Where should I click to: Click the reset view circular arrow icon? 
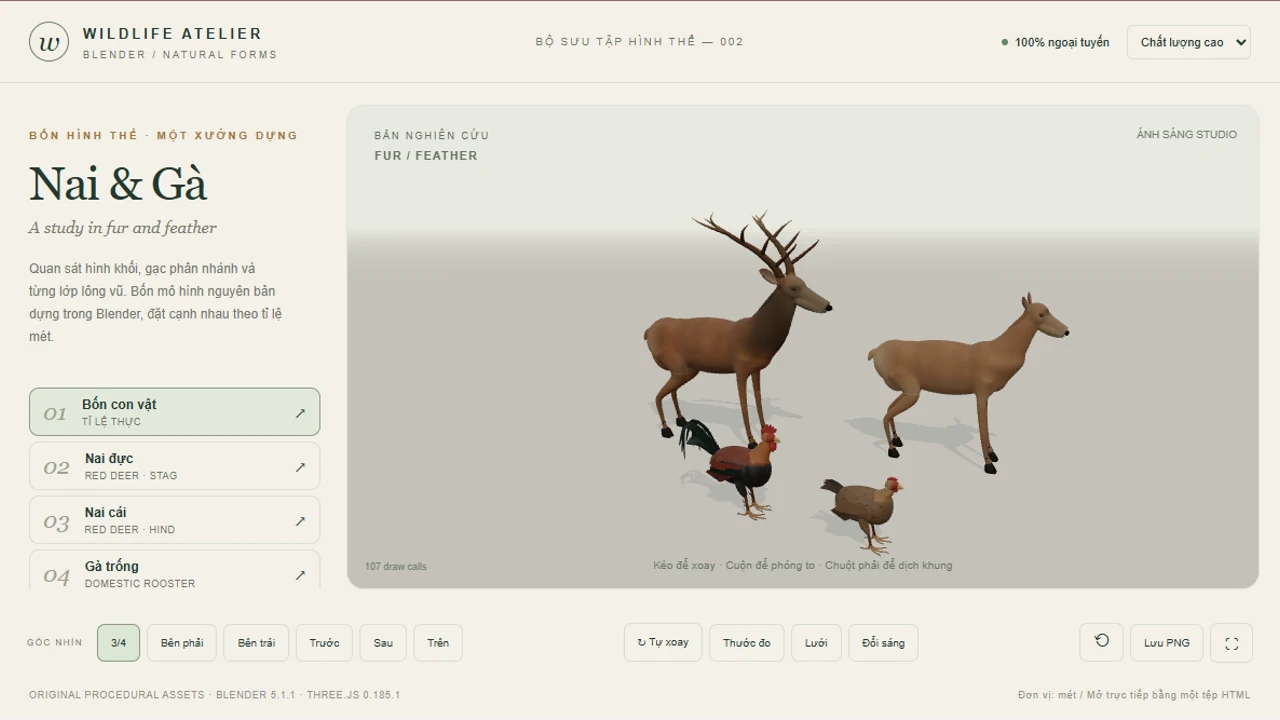(1102, 642)
